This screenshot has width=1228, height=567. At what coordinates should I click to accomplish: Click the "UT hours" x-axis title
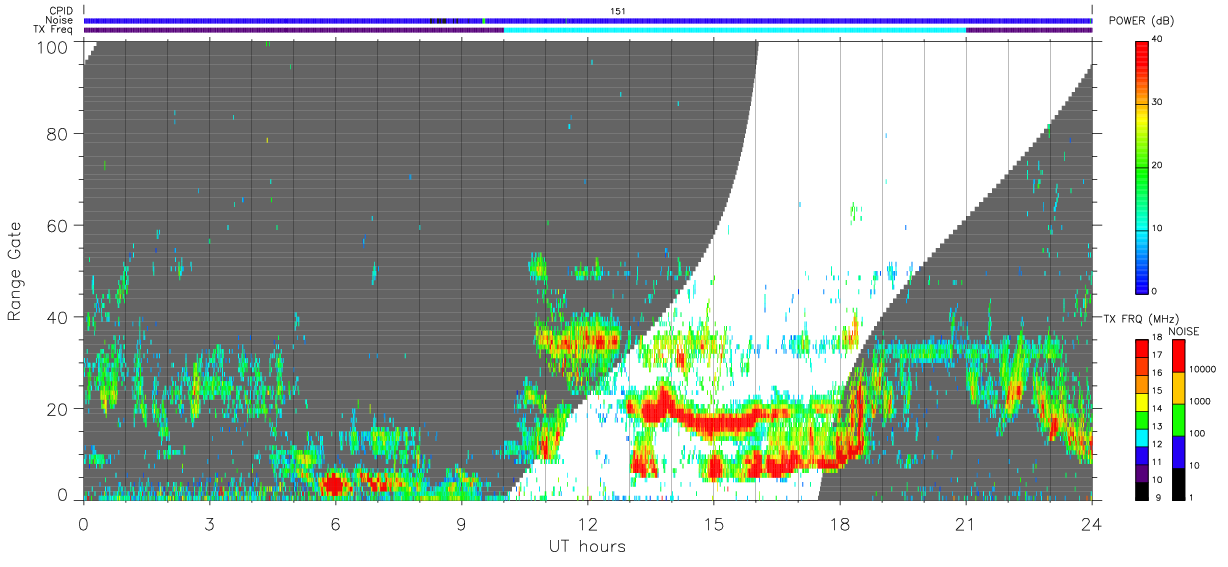[x=587, y=547]
